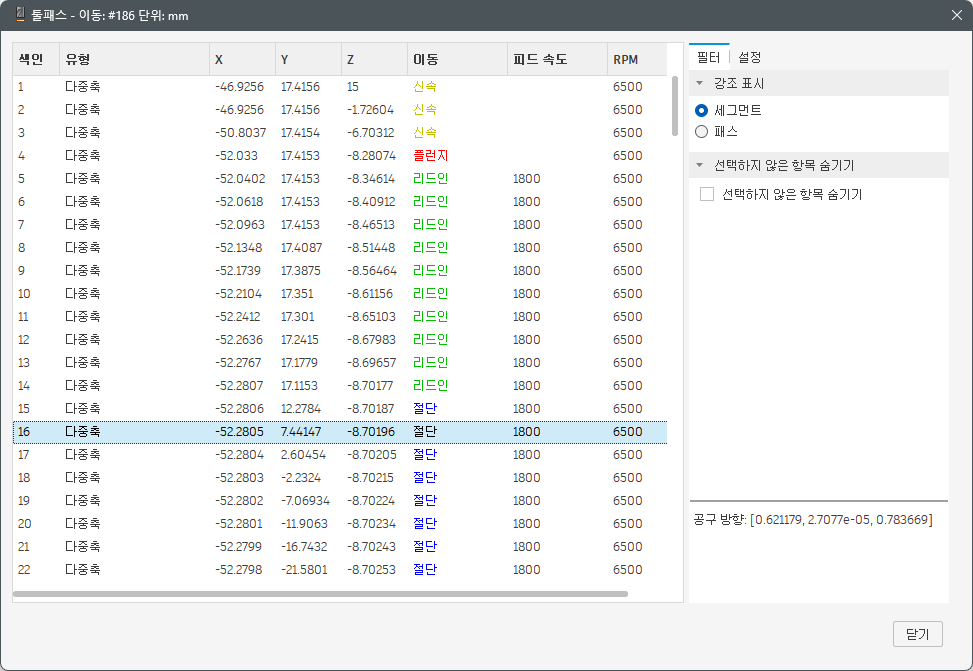The image size is (973, 671).
Task: Select row with index 1
Action: (340, 87)
